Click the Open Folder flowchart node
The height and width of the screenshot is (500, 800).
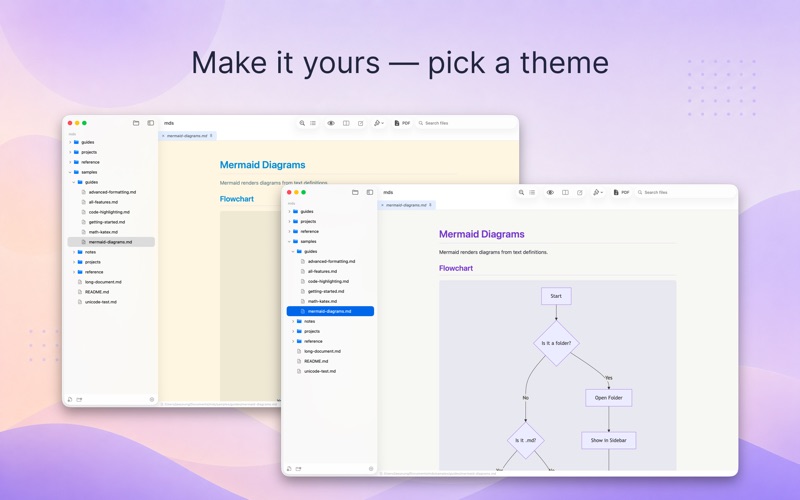point(609,397)
